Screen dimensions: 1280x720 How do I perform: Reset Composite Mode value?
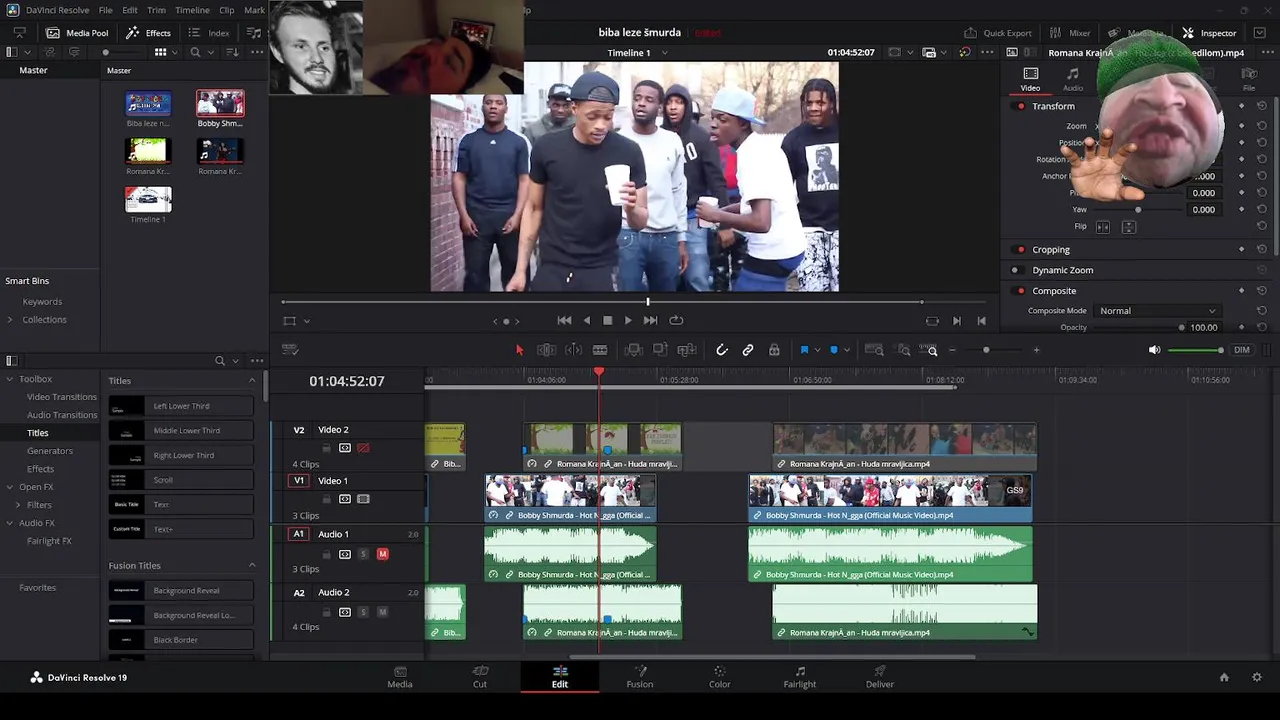[1262, 311]
